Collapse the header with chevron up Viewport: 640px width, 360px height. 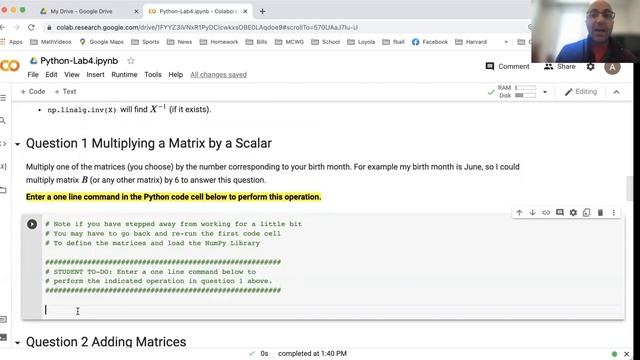tap(616, 92)
